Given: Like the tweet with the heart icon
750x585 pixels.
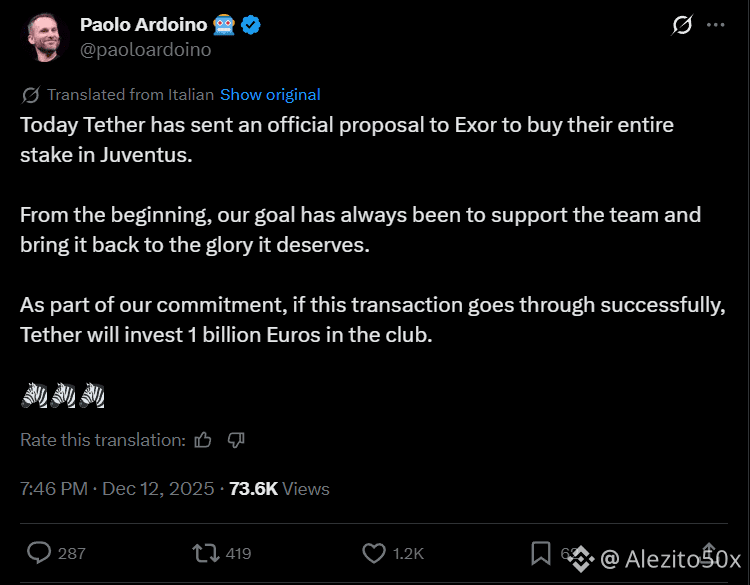Looking at the screenshot, I should [x=374, y=553].
